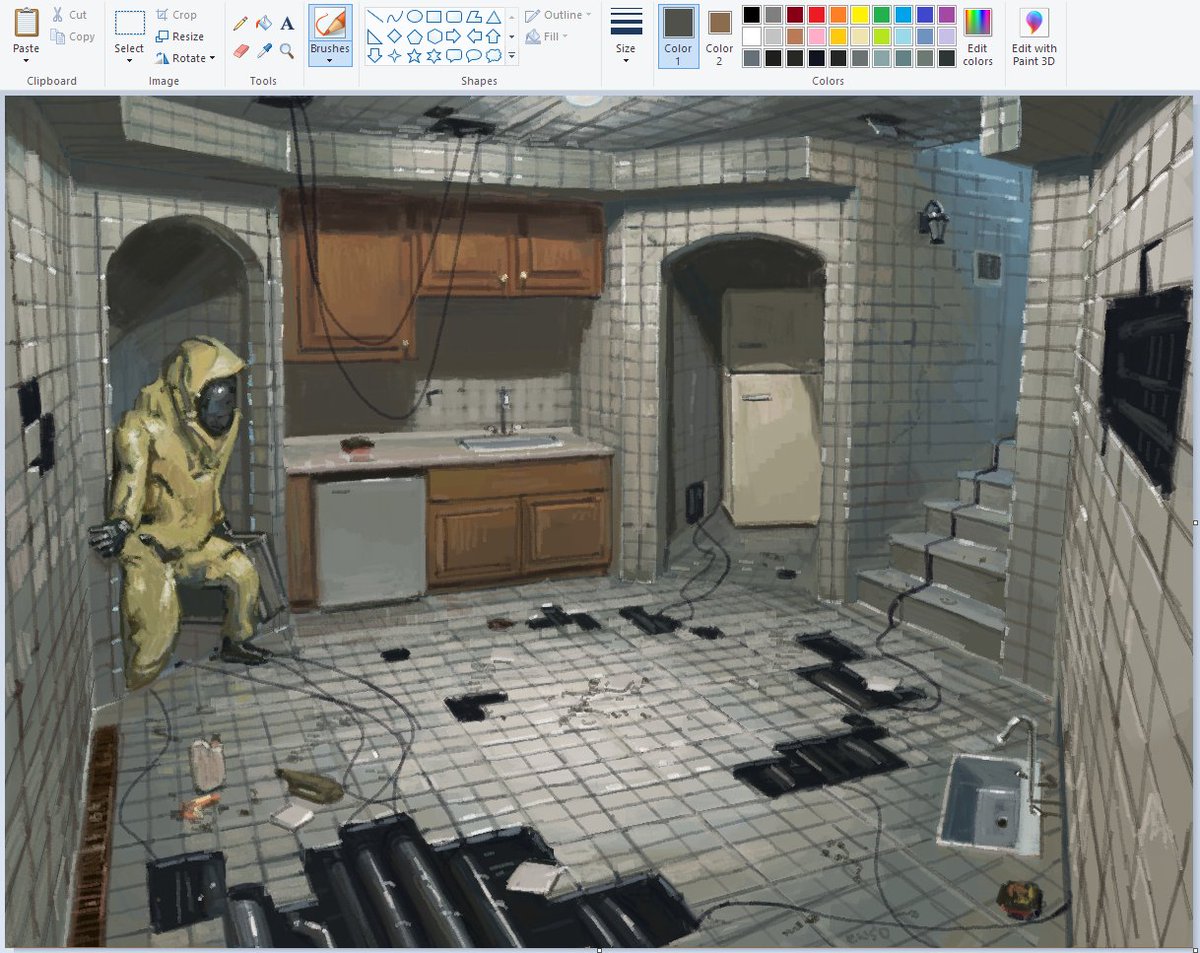1200x953 pixels.
Task: Select the Pencil tool
Action: 240,23
